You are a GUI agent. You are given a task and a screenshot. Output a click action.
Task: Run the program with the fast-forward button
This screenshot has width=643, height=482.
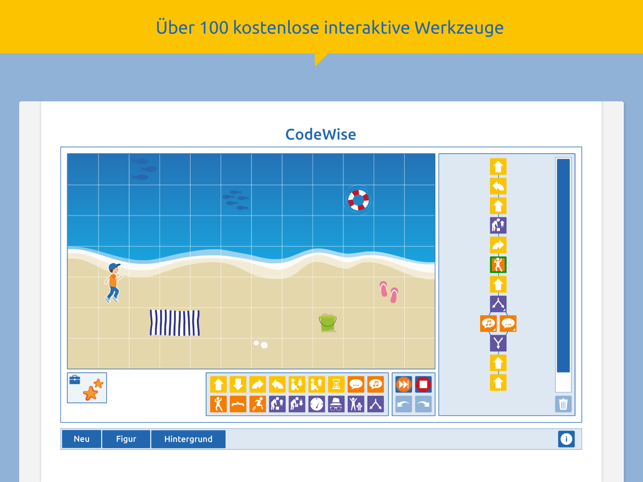click(404, 385)
